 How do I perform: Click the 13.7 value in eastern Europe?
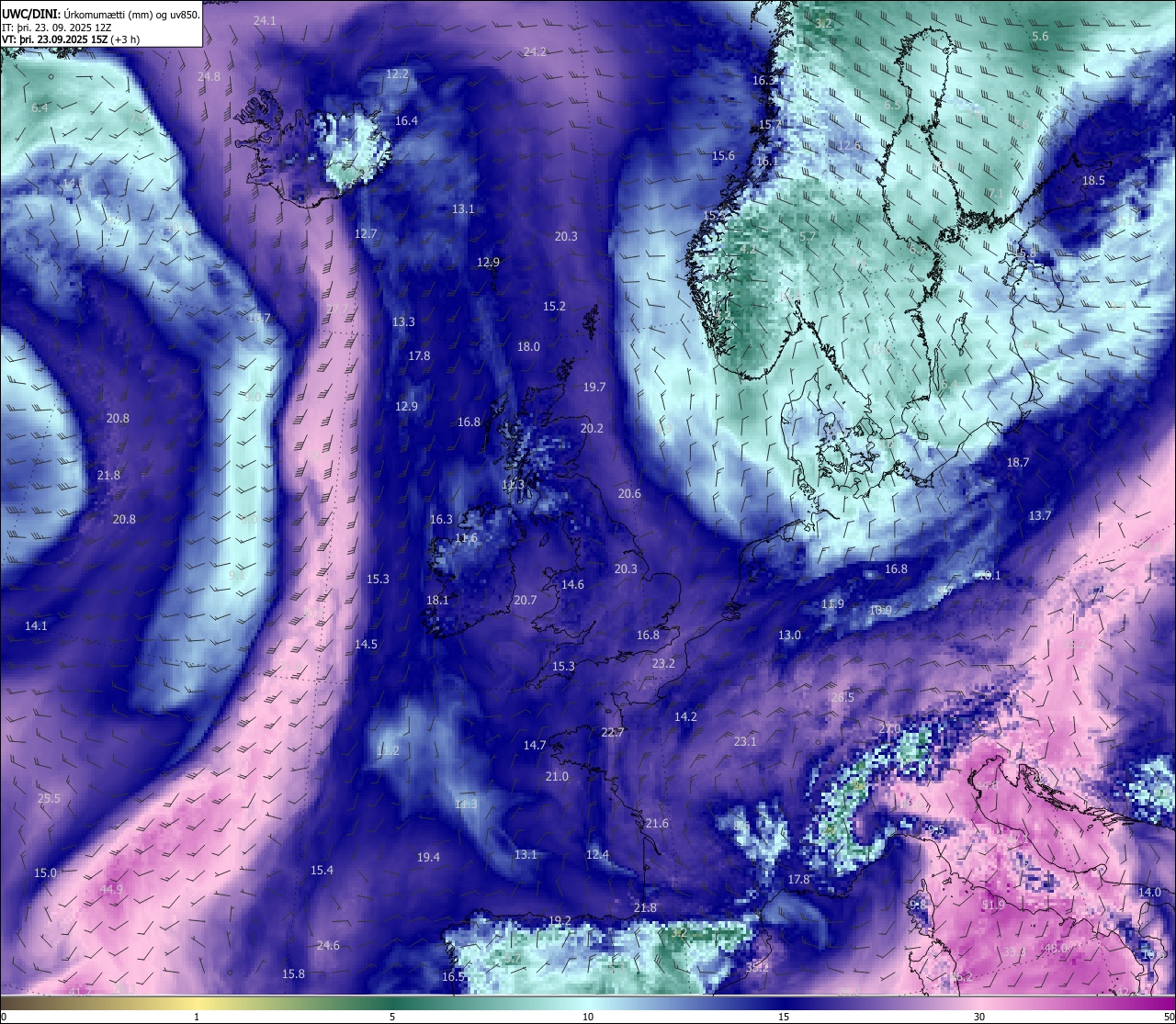1040,516
